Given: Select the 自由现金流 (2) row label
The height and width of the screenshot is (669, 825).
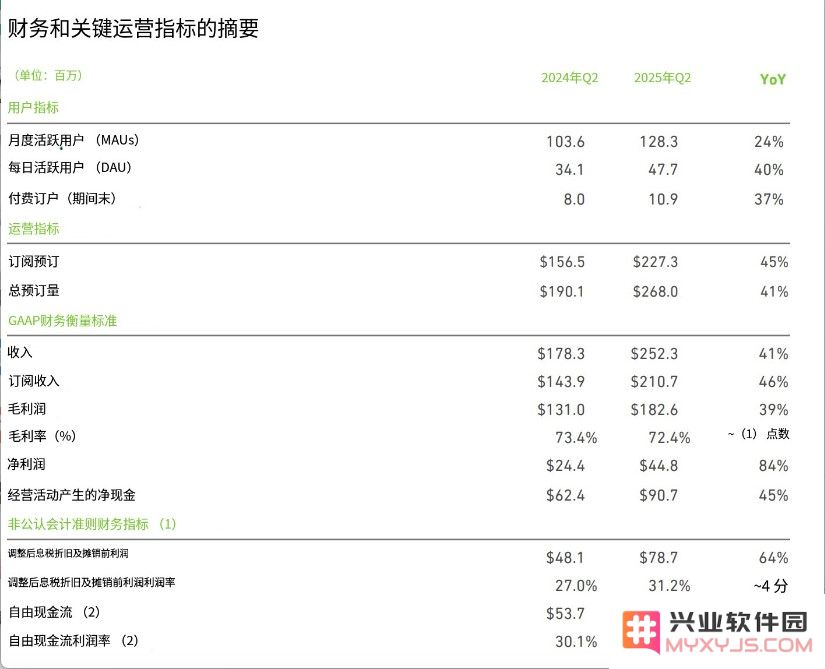Looking at the screenshot, I should click(x=54, y=612).
